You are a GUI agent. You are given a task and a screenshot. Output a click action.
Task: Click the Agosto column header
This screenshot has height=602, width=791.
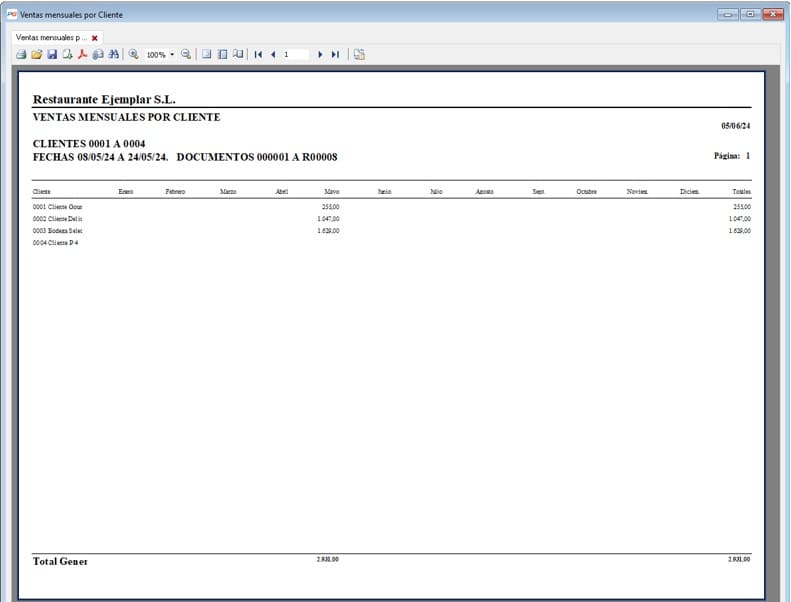click(485, 192)
